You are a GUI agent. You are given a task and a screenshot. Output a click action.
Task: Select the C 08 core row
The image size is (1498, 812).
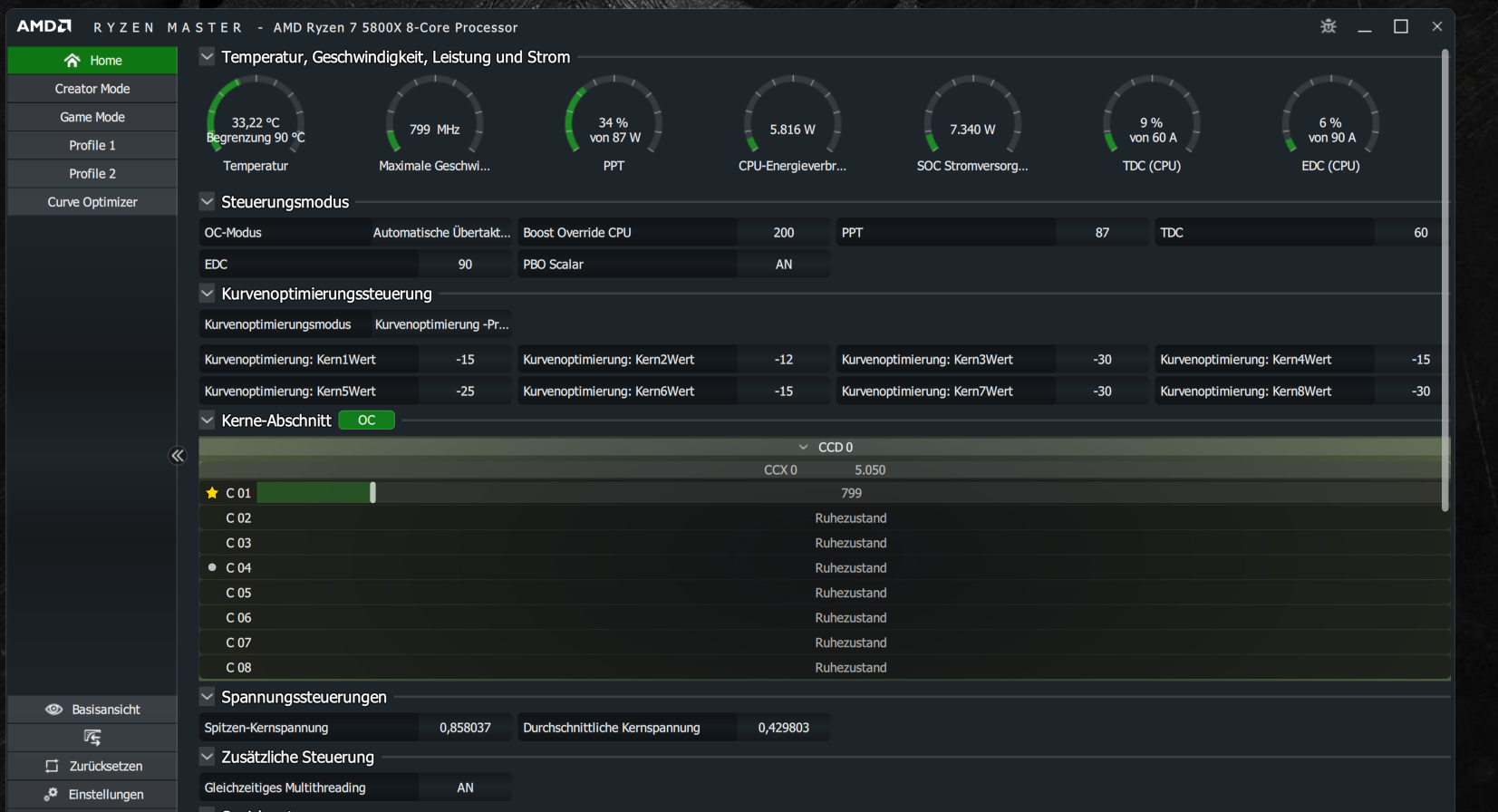tap(825, 668)
